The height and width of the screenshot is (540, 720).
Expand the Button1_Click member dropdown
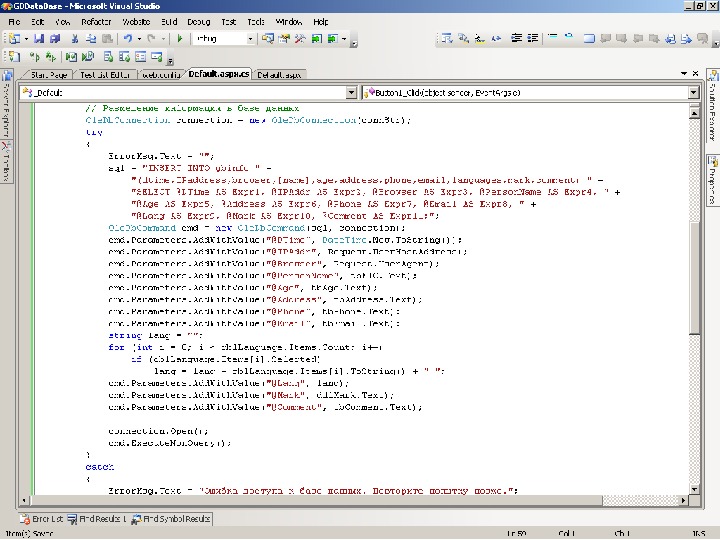(694, 92)
